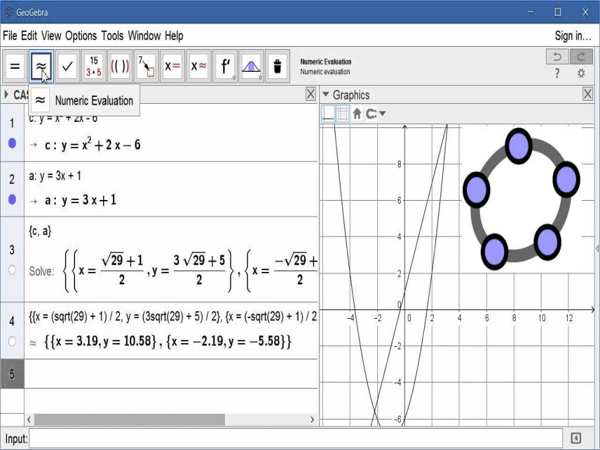The width and height of the screenshot is (600, 450).
Task: Select CAS row number 3 header
Action: (x=12, y=250)
